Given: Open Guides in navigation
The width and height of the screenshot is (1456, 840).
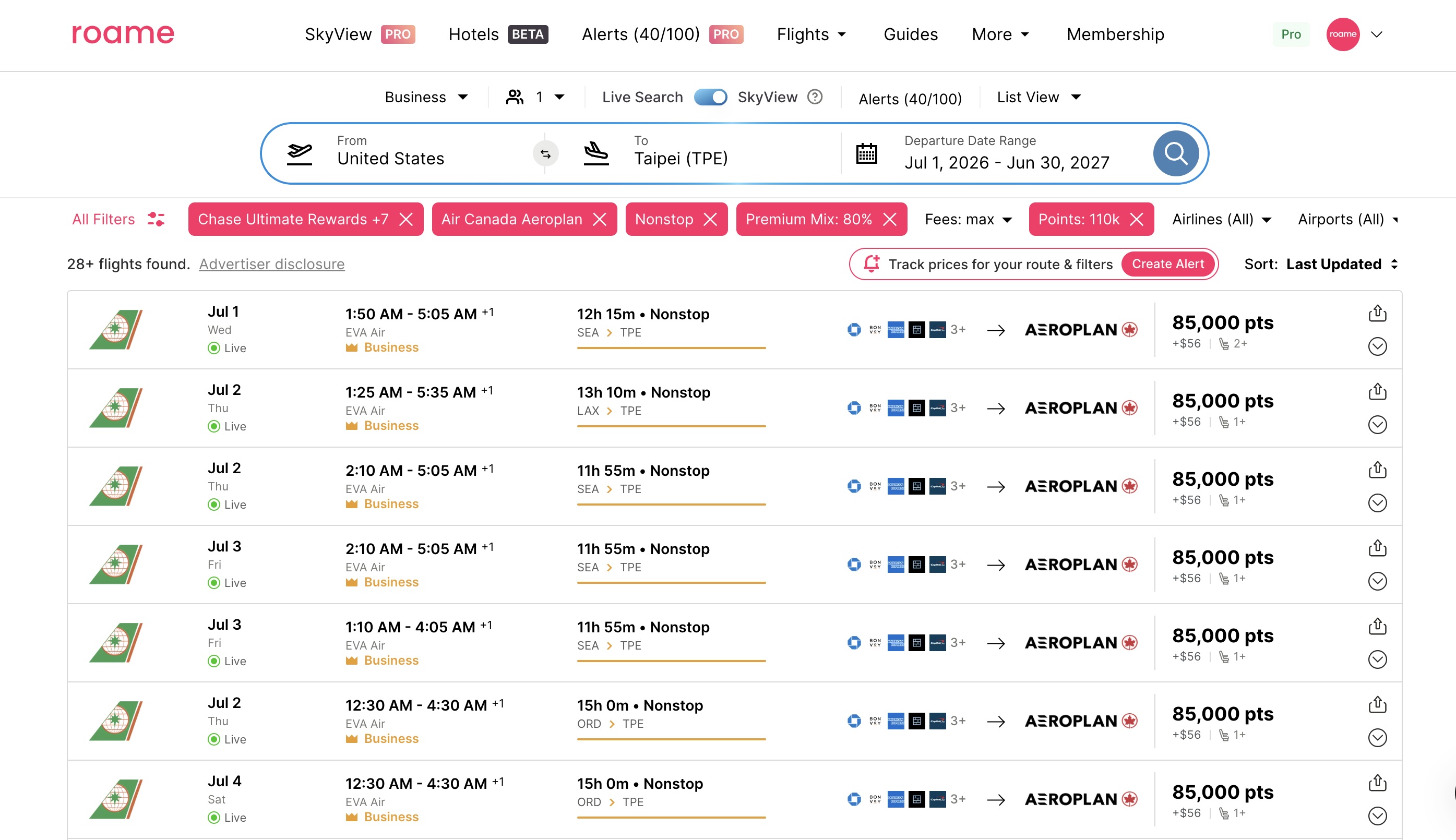Looking at the screenshot, I should 911,34.
